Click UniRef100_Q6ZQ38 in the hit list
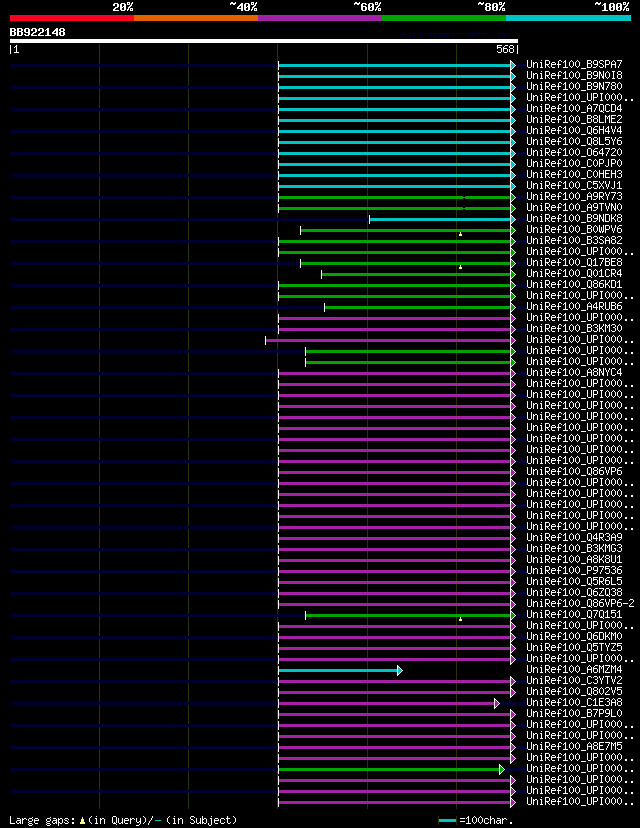 (x=574, y=592)
